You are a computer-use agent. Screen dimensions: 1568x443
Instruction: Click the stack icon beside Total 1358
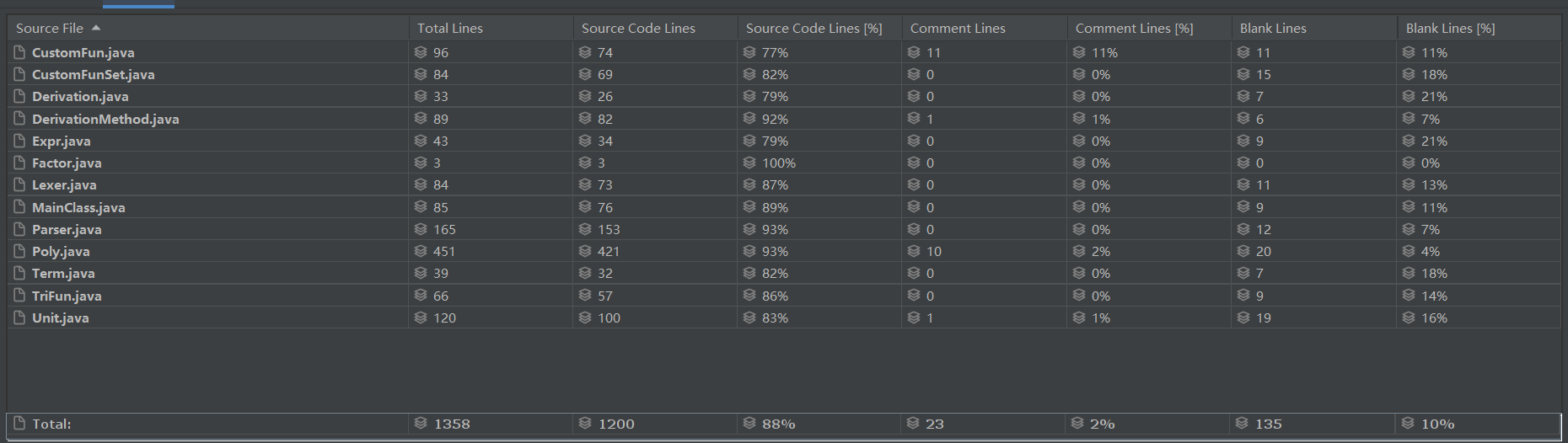pyautogui.click(x=422, y=424)
